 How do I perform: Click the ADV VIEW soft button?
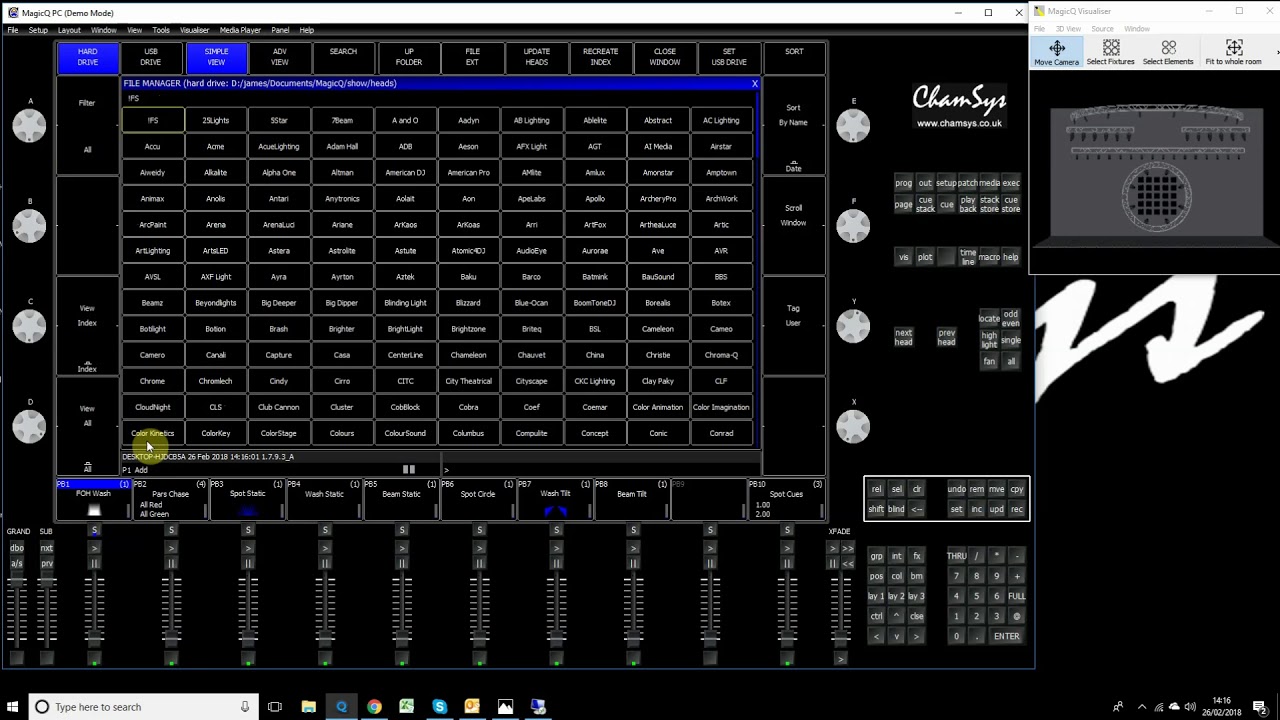[279, 57]
